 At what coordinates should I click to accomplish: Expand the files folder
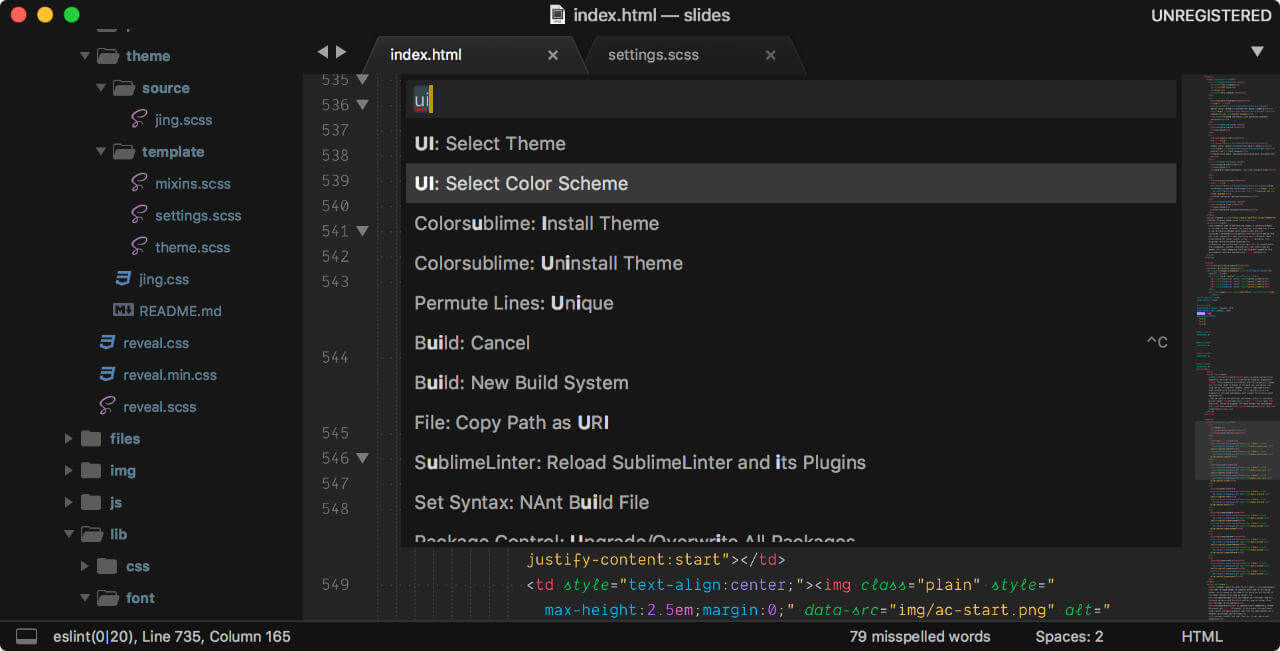pyautogui.click(x=67, y=439)
